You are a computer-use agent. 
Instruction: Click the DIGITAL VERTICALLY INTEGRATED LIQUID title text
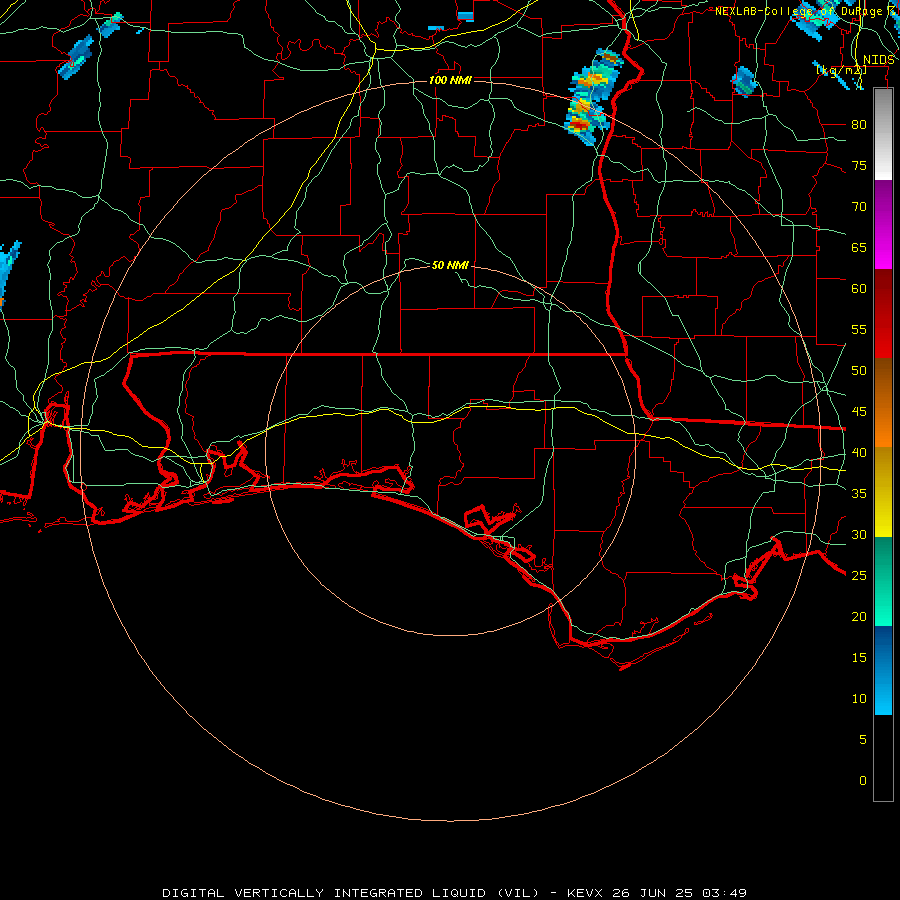point(350,893)
